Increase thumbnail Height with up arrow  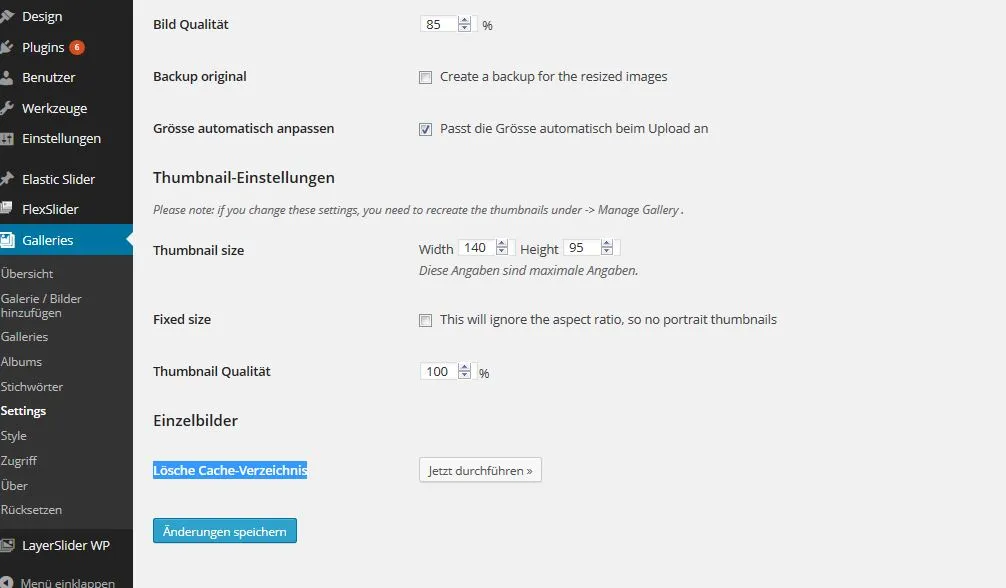coord(607,243)
